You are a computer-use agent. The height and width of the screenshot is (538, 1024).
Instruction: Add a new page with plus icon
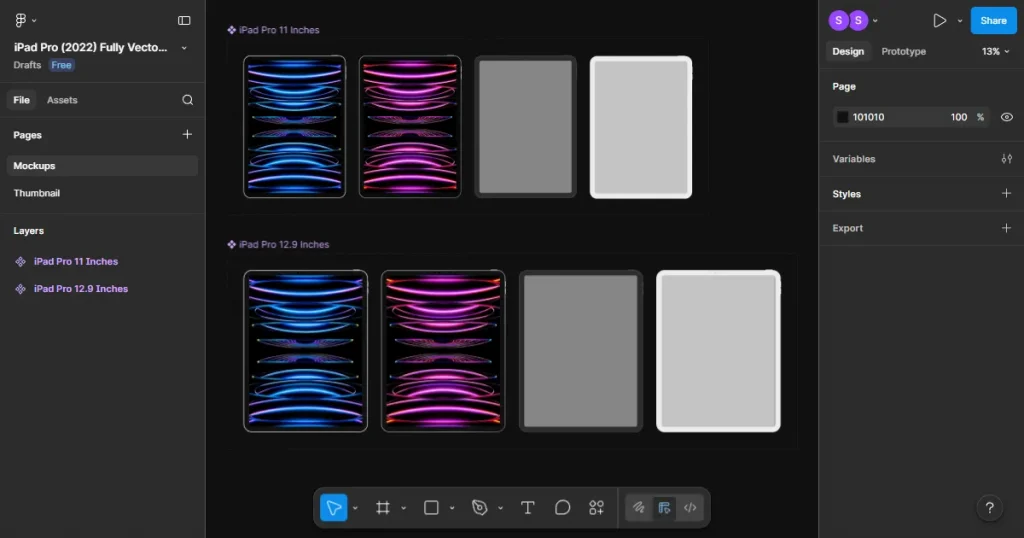187,134
